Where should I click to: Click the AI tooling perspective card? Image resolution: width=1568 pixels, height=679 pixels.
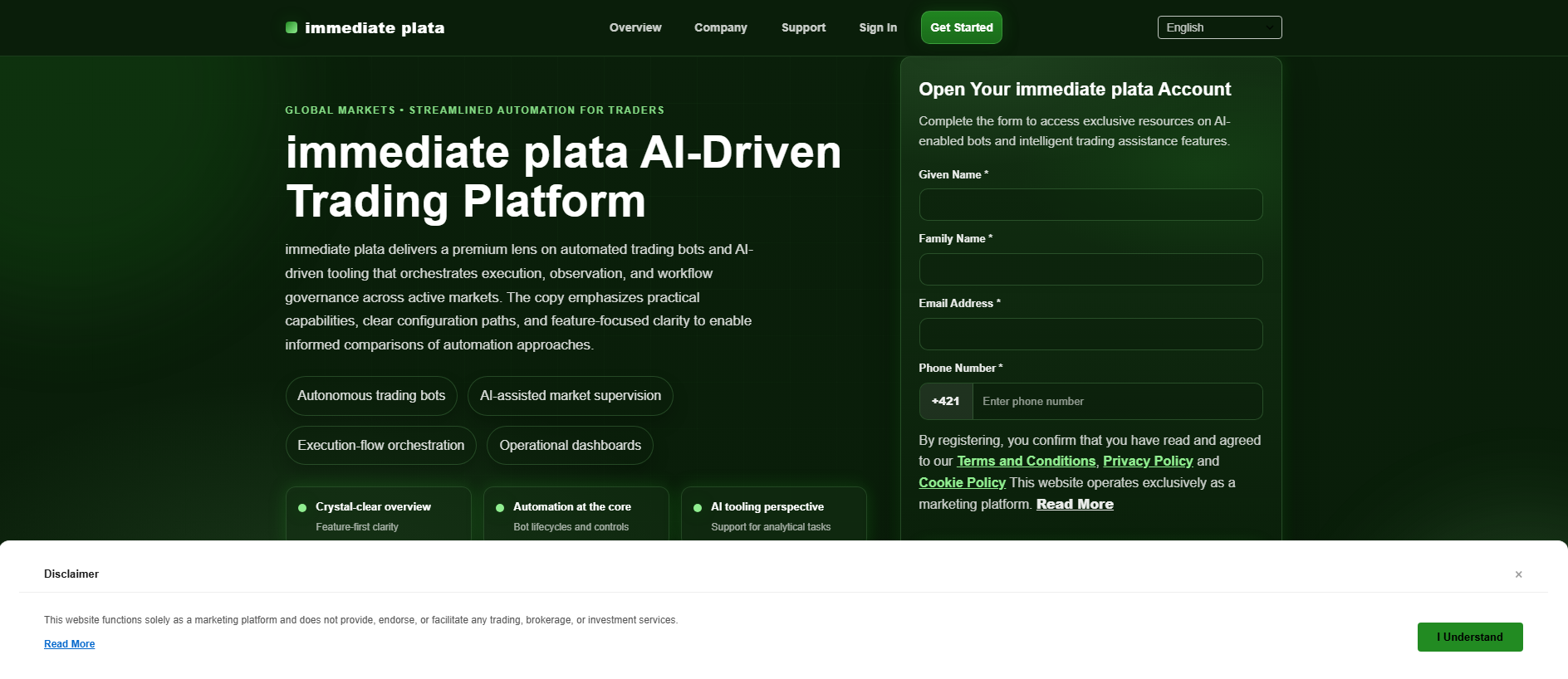pos(774,515)
